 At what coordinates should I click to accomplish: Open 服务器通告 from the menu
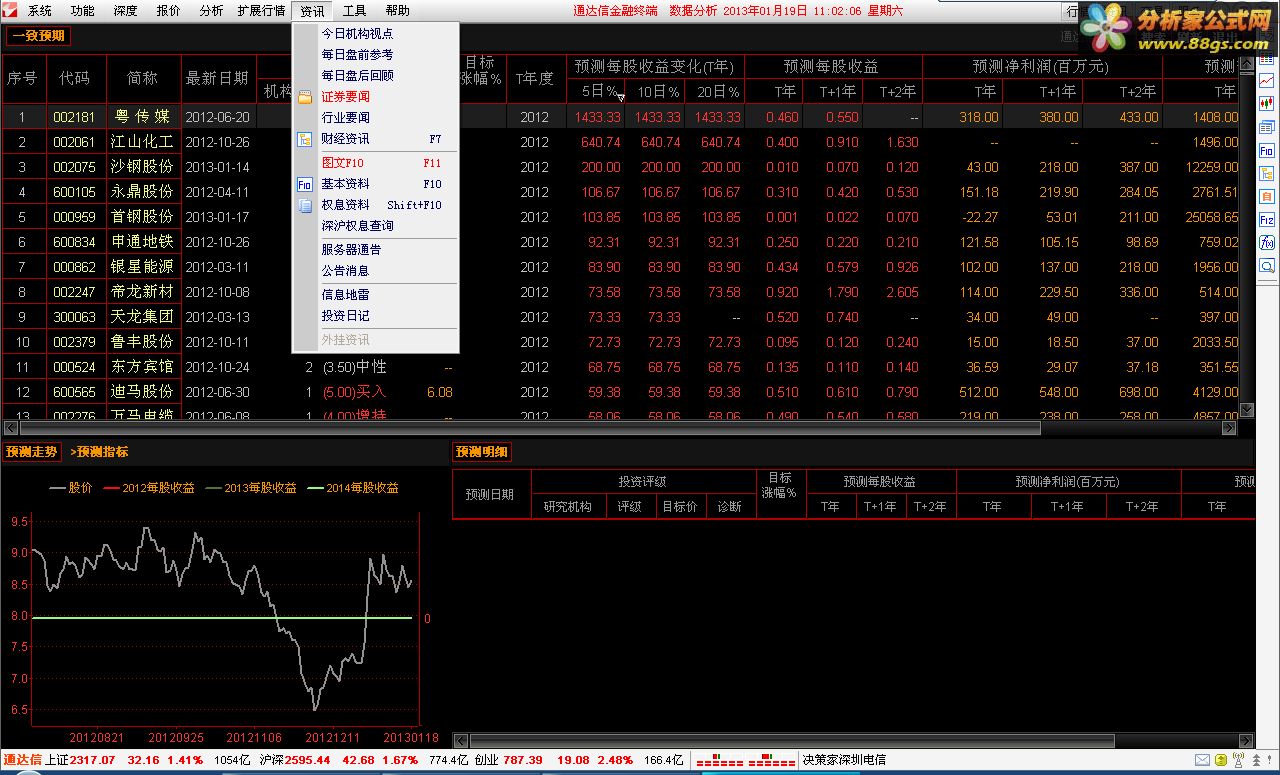(x=375, y=250)
